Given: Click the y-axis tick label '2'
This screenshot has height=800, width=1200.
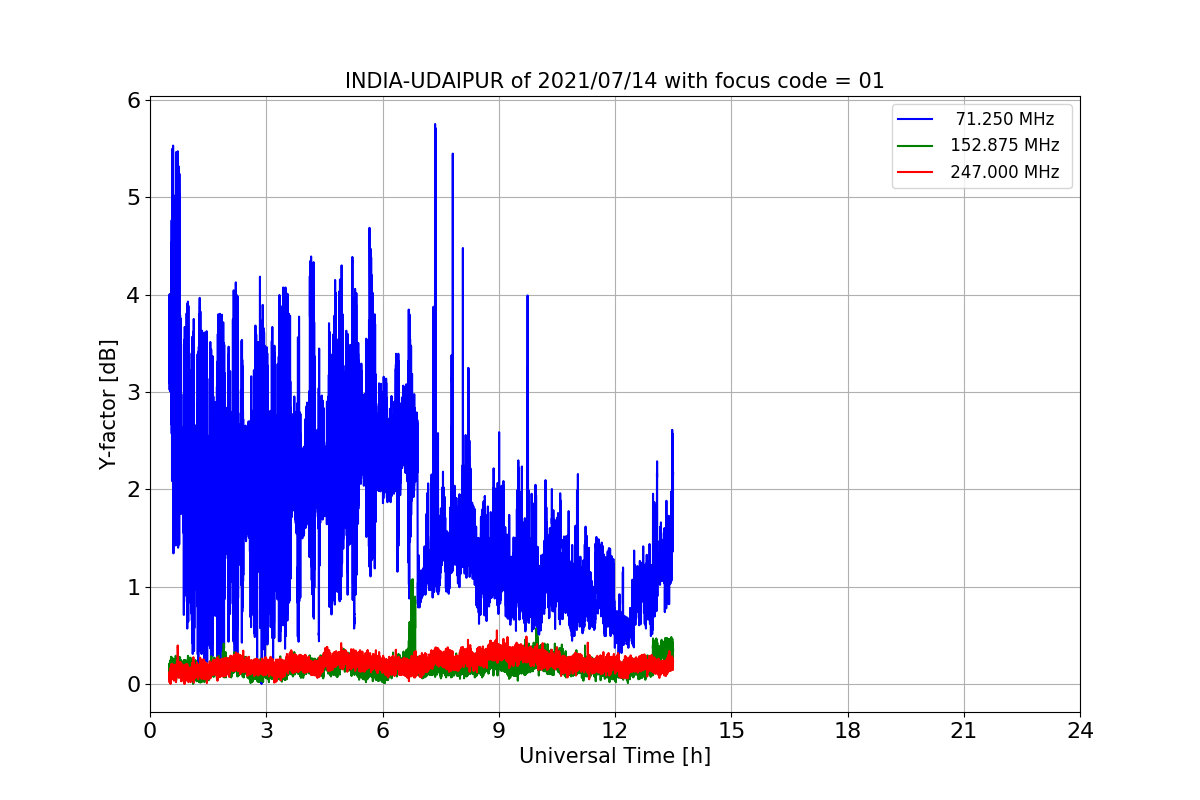Looking at the screenshot, I should (133, 490).
